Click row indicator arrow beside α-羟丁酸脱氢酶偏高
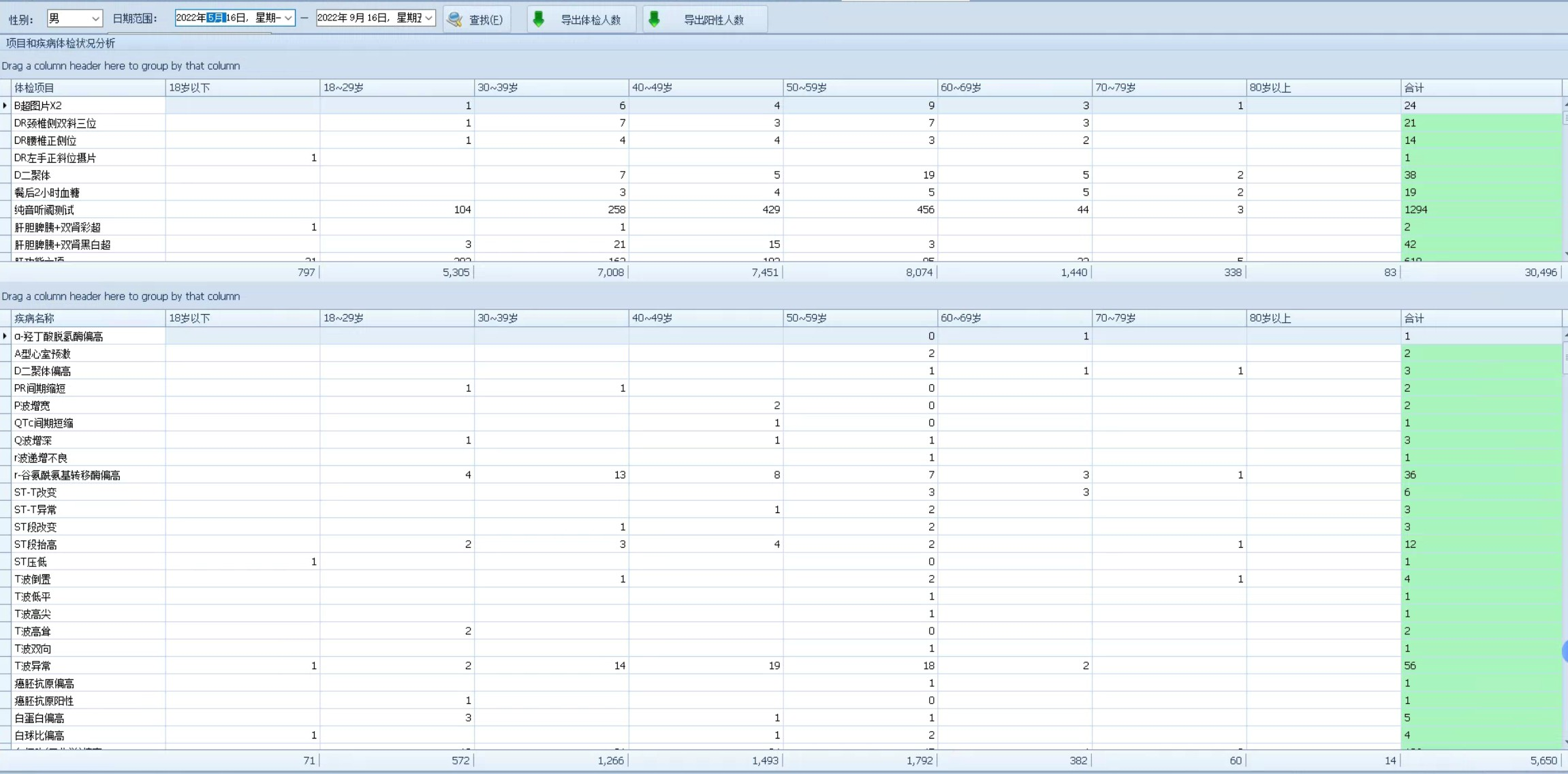 (5, 336)
